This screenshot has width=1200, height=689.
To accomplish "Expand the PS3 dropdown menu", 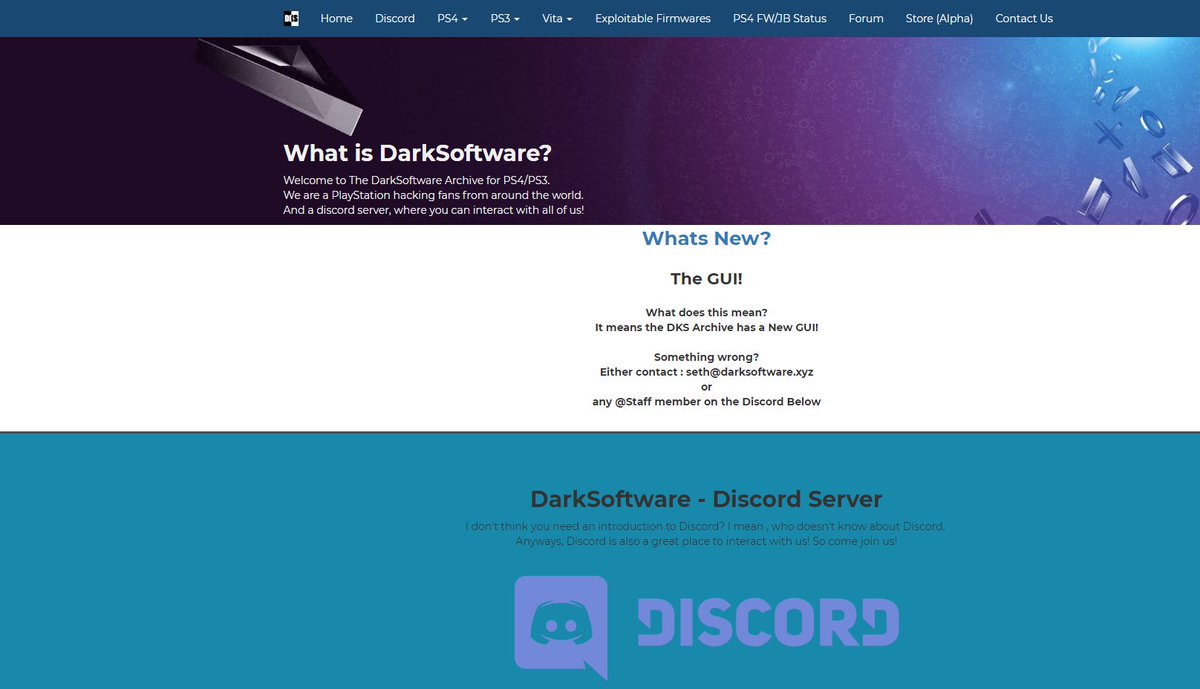I will tap(505, 18).
